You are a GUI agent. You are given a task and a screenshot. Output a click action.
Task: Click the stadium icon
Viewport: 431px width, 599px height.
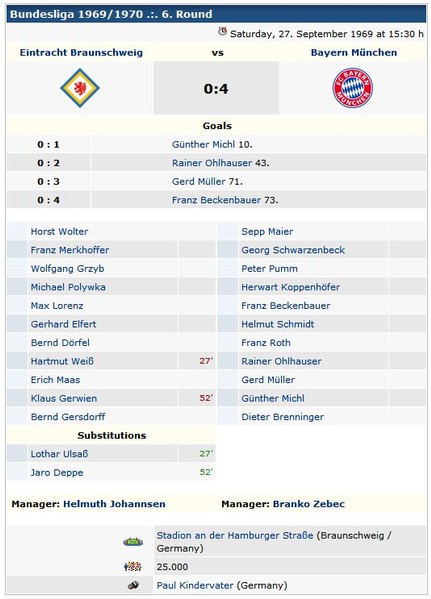tap(133, 542)
